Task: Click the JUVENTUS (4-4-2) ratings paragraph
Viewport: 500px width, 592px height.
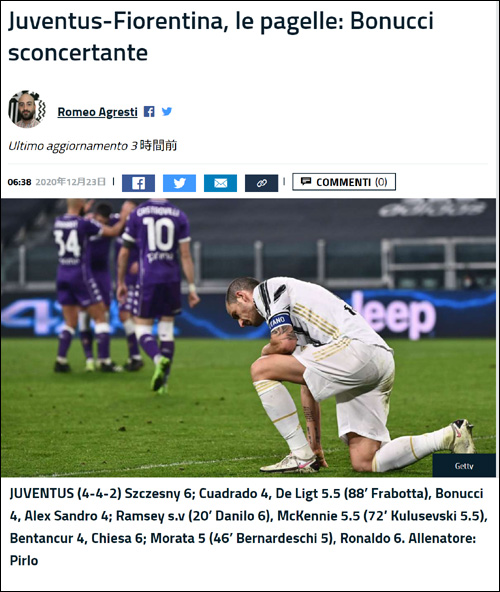Action: click(248, 527)
